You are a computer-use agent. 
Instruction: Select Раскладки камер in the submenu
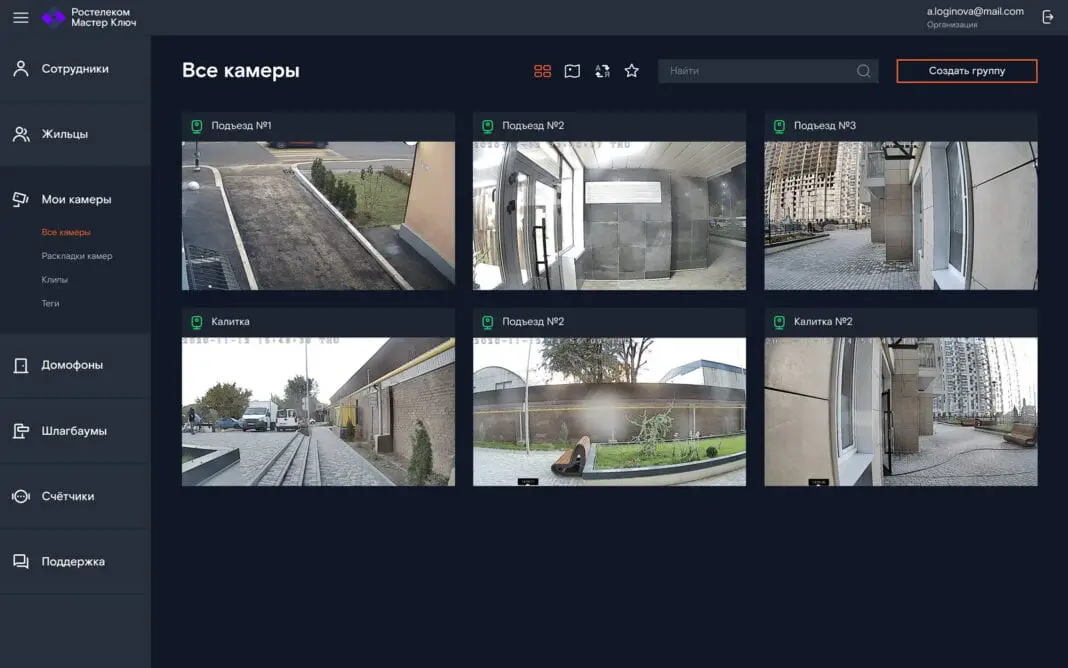tap(76, 256)
